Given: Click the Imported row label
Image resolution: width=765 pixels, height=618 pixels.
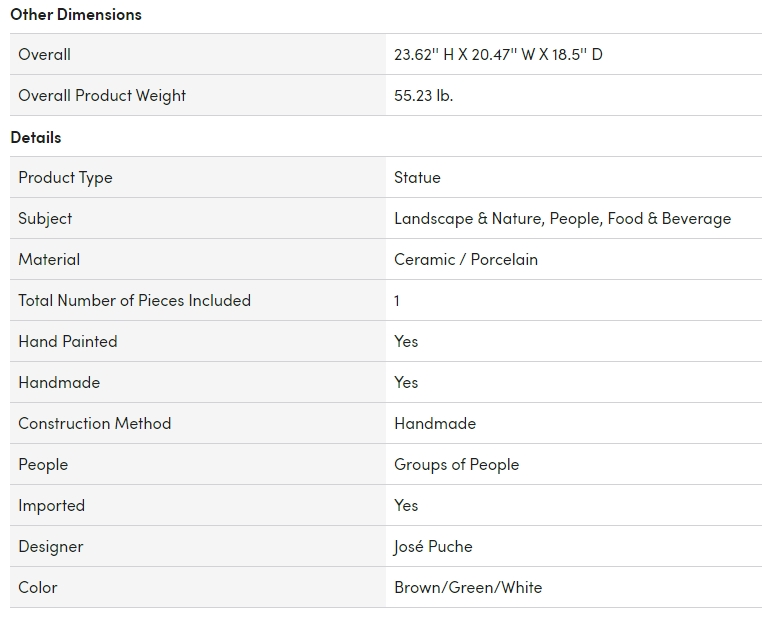Looking at the screenshot, I should pos(51,505).
